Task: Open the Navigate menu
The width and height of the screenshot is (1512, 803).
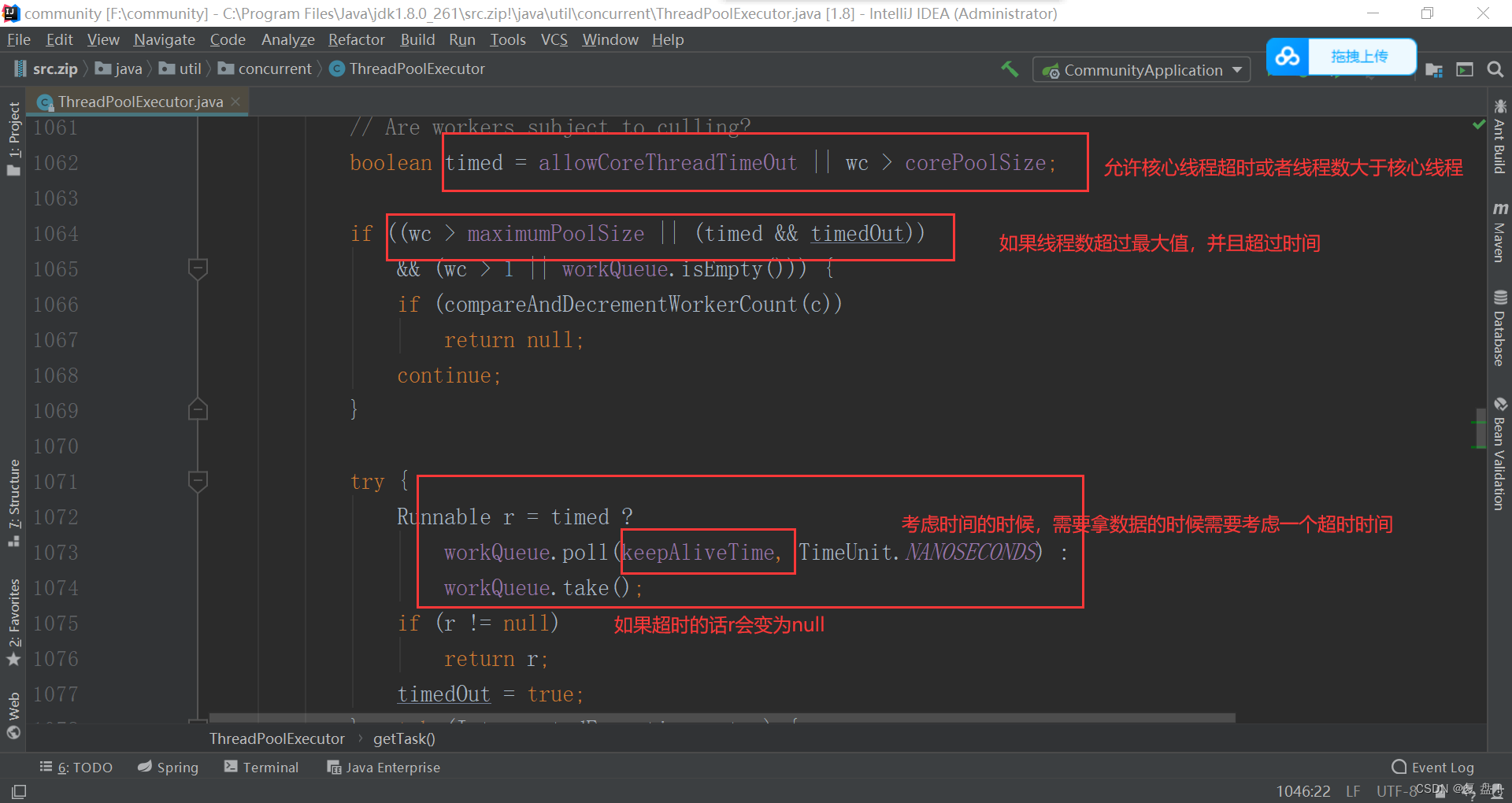Action: coord(165,40)
